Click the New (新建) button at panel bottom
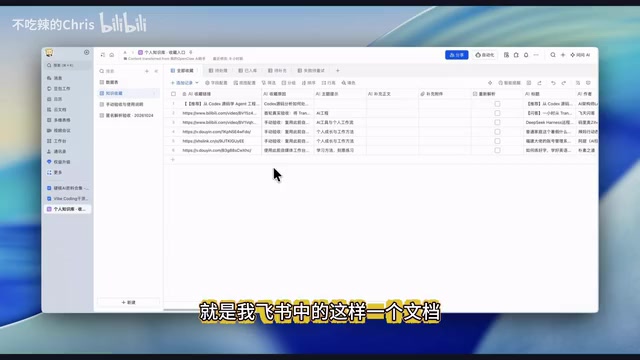The image size is (640, 360). 129,302
